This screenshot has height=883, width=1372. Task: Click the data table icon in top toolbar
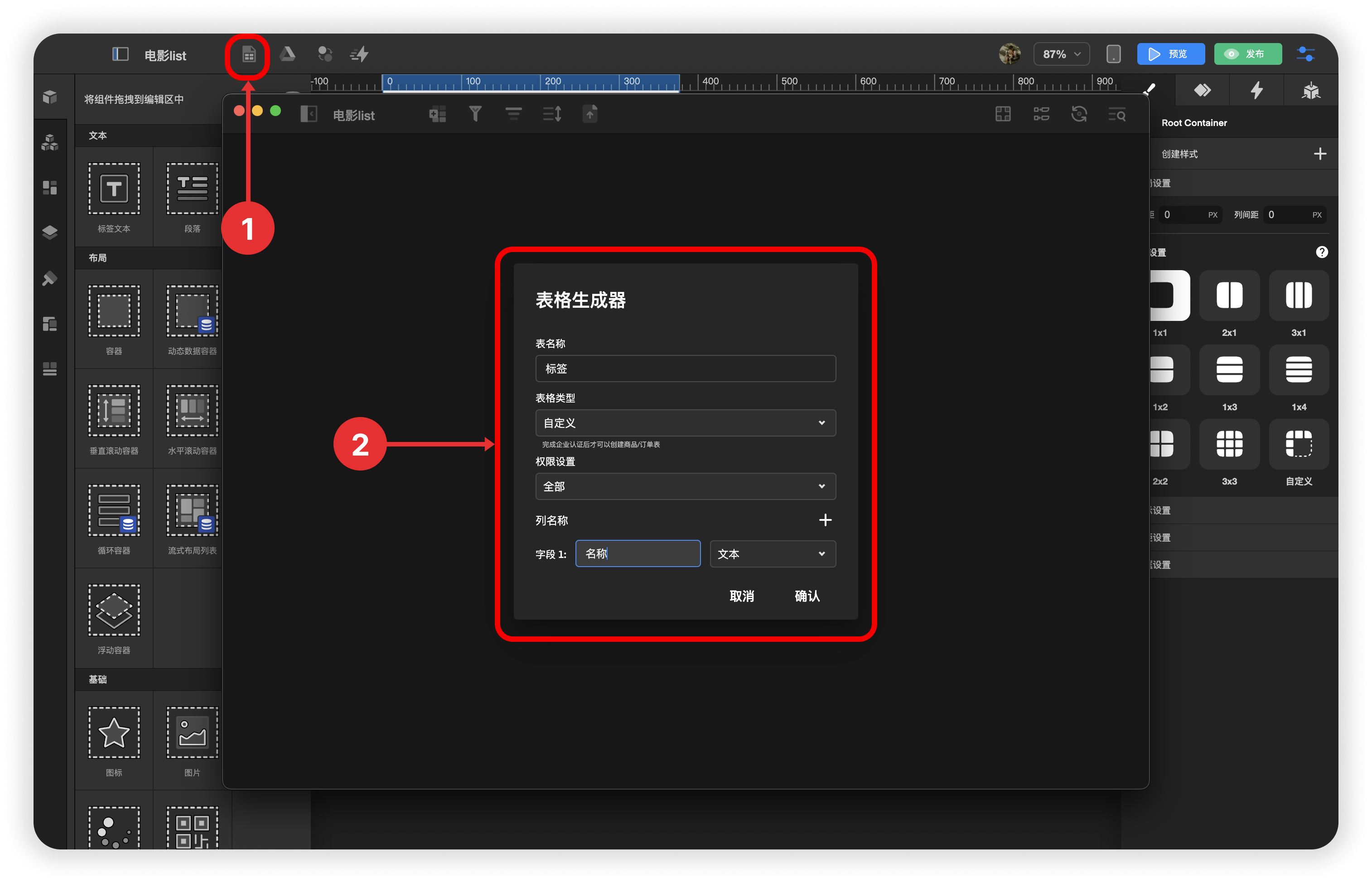(x=248, y=55)
